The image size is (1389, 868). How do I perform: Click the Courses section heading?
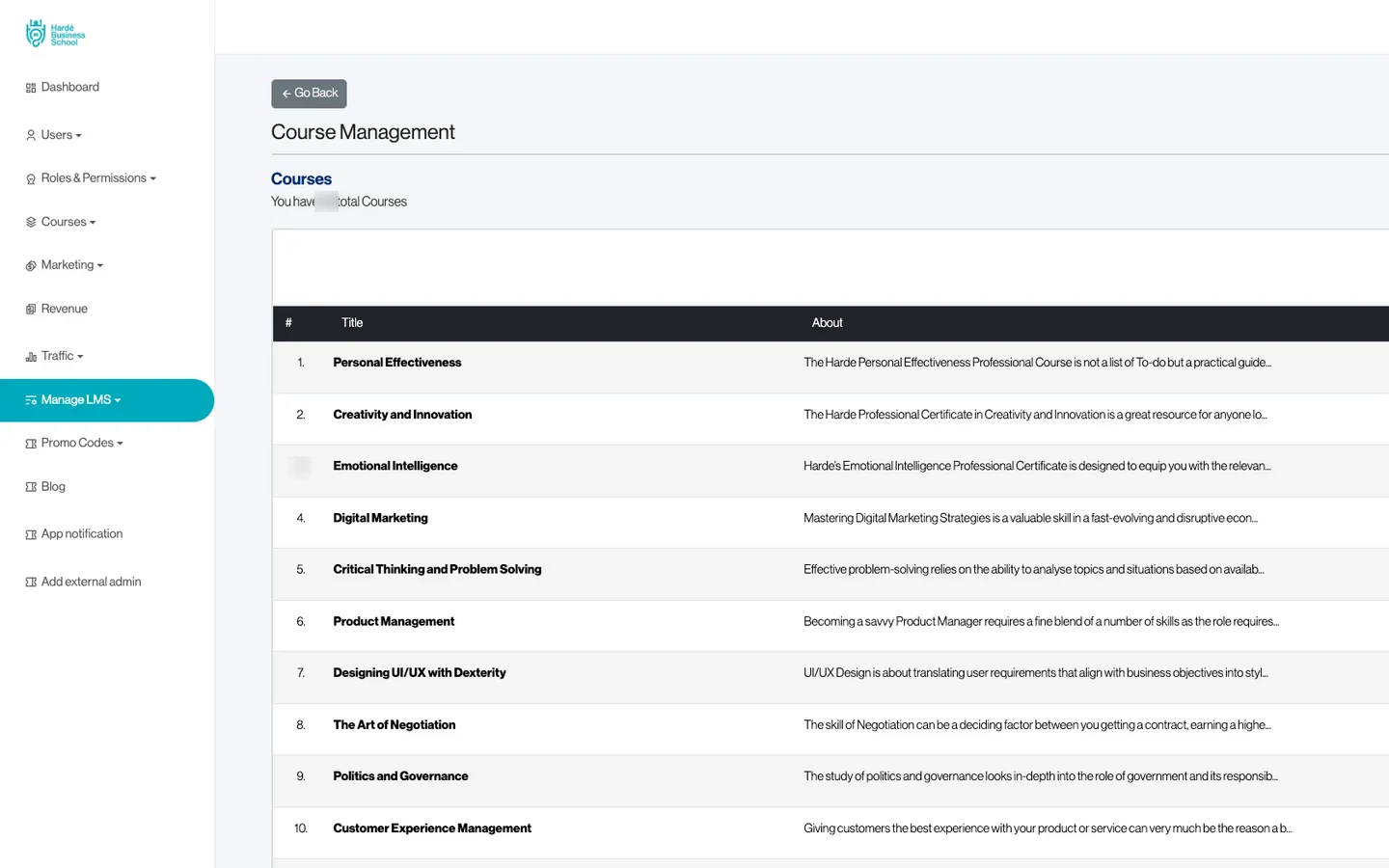click(301, 179)
